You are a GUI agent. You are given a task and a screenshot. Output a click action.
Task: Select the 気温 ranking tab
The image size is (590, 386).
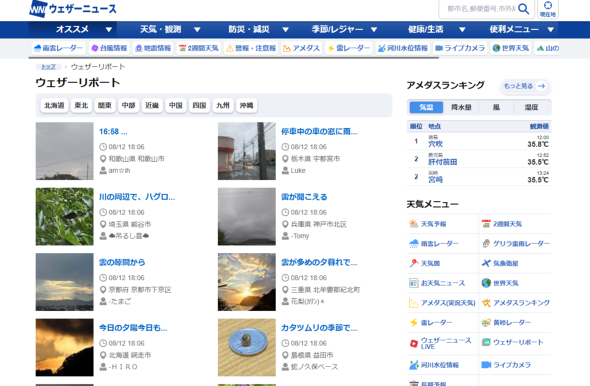click(x=426, y=108)
